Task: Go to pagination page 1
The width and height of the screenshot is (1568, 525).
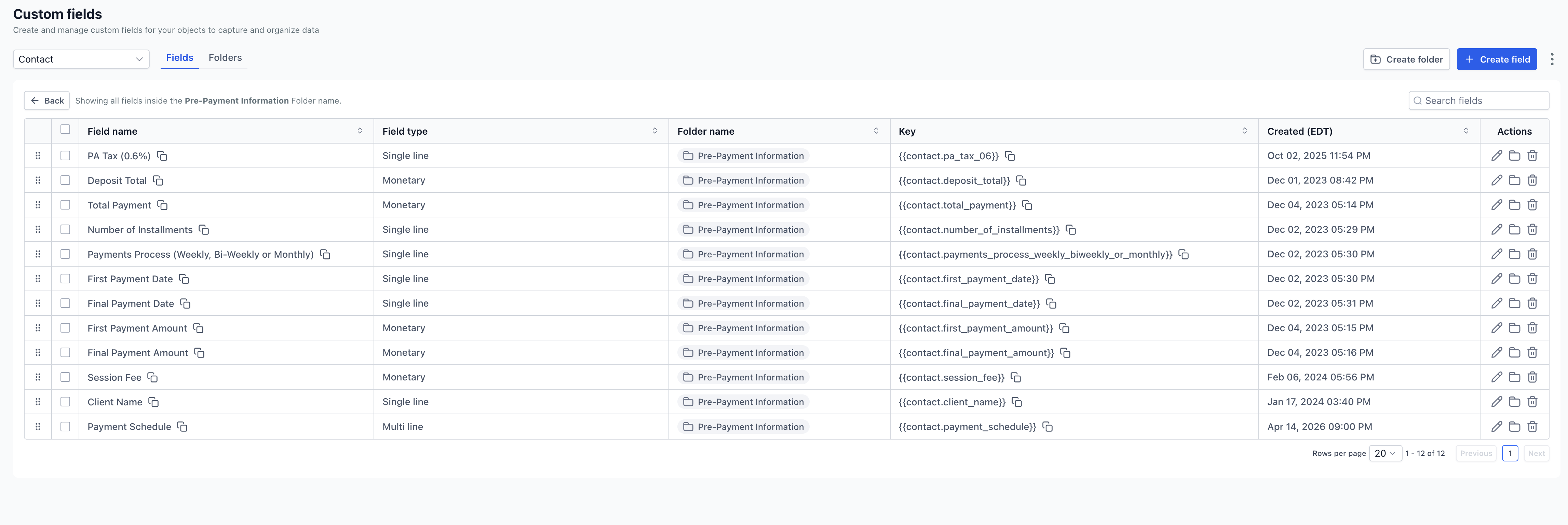Action: pyautogui.click(x=1510, y=454)
